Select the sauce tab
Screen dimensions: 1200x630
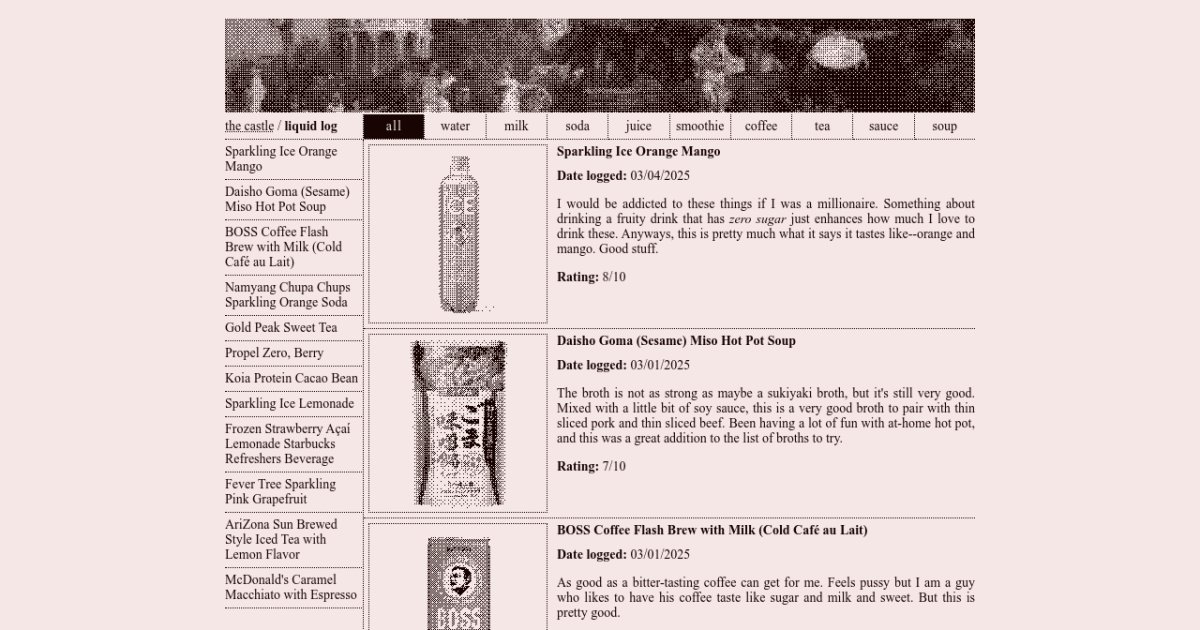click(x=883, y=126)
